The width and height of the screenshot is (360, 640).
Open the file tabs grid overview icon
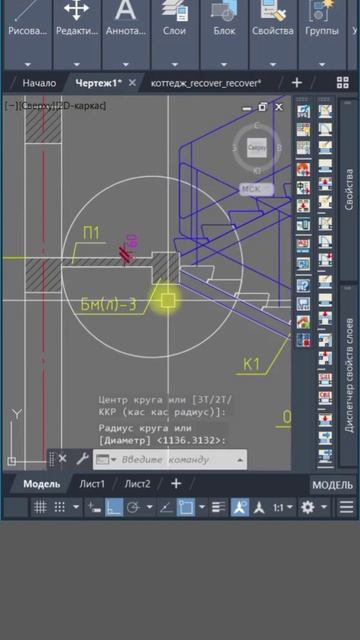(343, 82)
